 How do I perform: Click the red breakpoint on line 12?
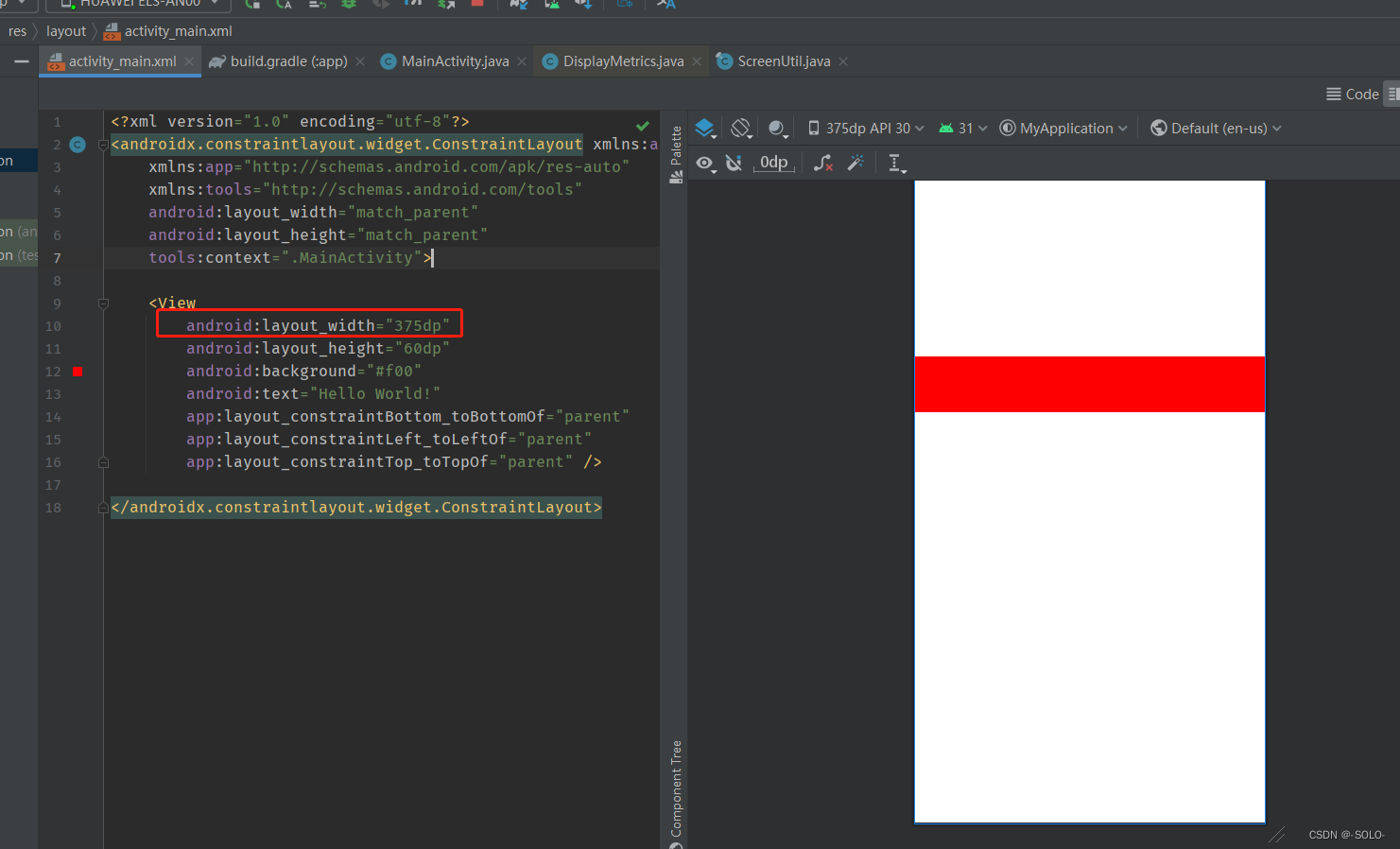pos(78,371)
